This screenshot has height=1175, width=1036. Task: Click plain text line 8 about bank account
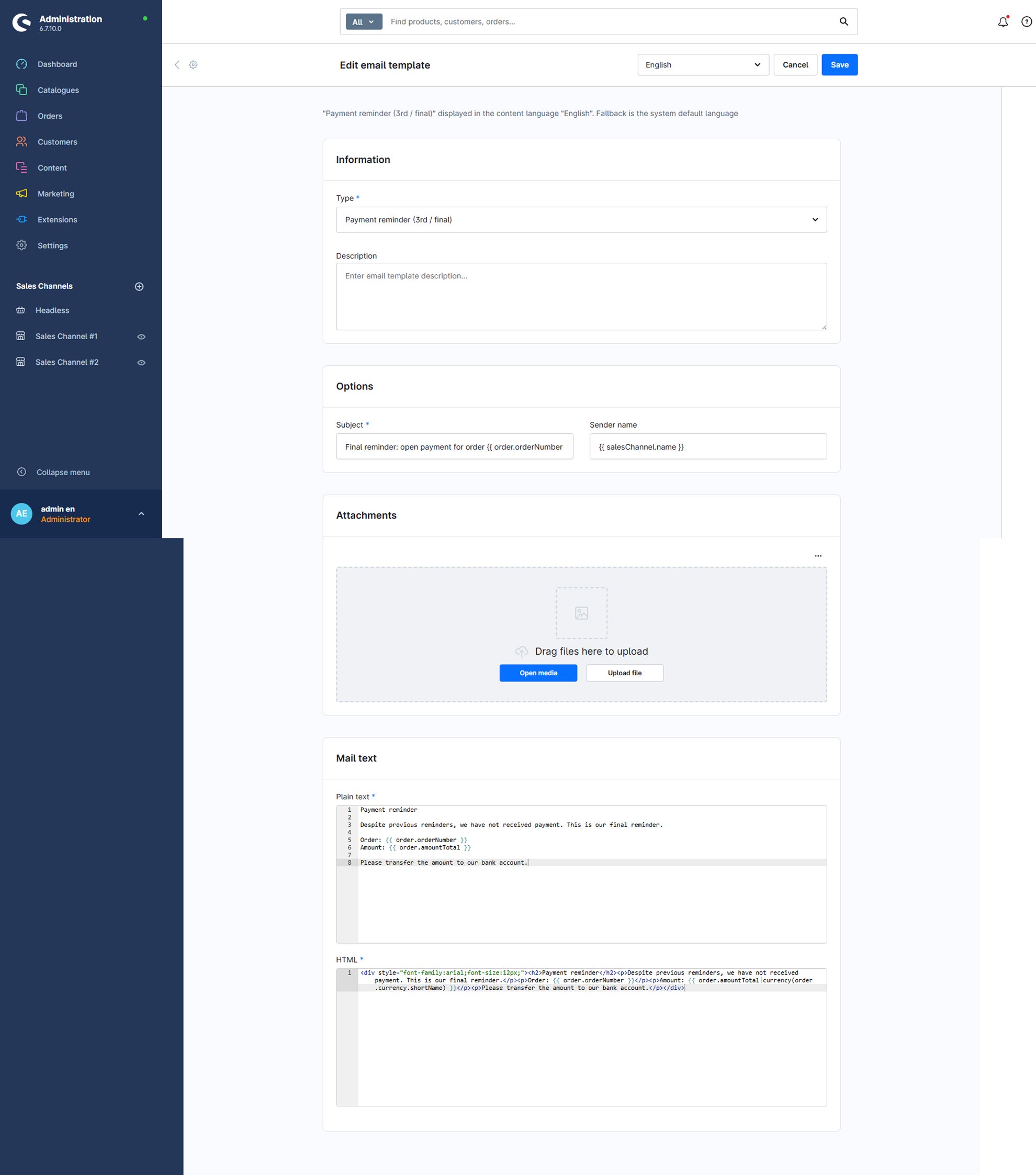tap(444, 863)
